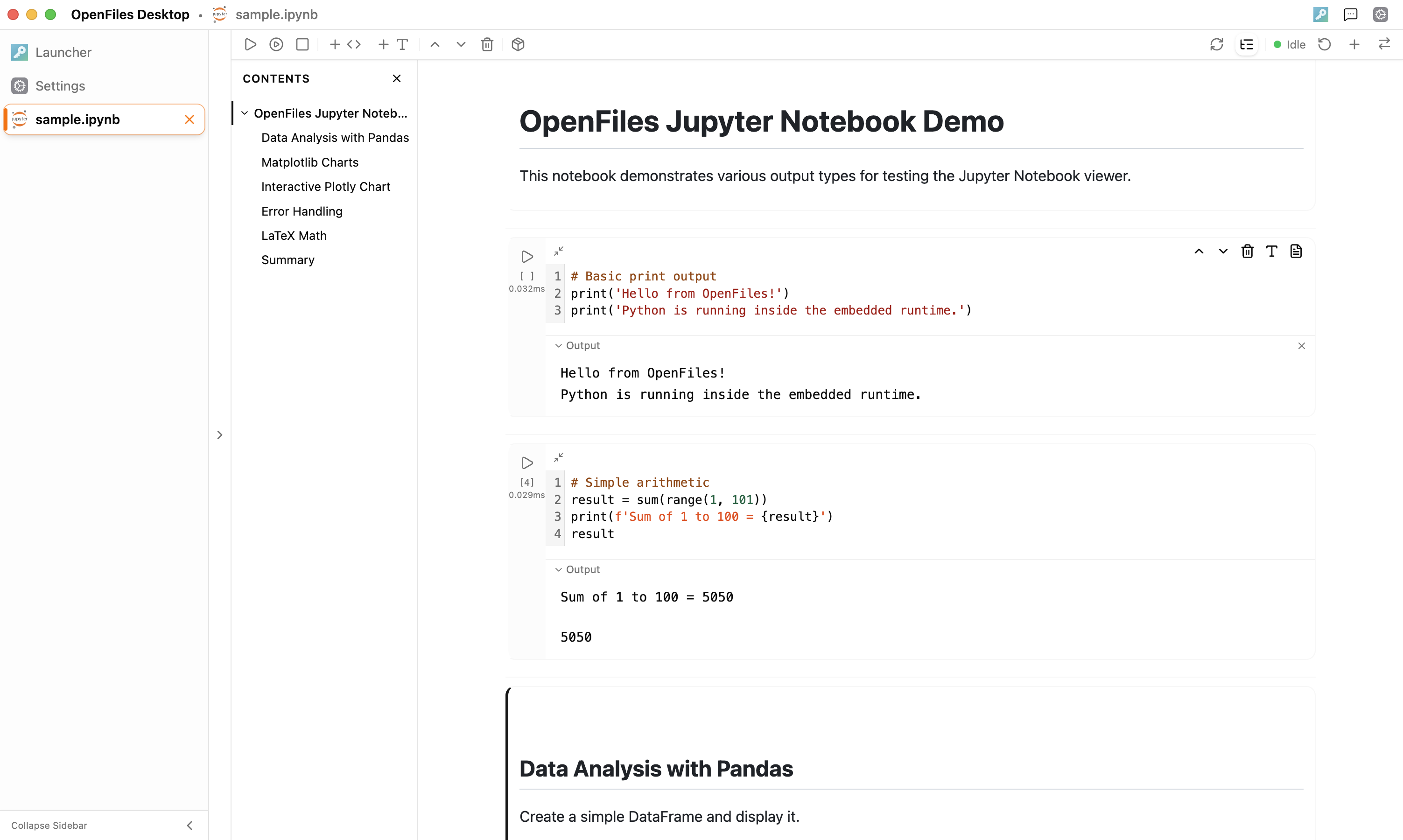The image size is (1403, 840).
Task: Open Settings in the sidebar
Action: (104, 85)
